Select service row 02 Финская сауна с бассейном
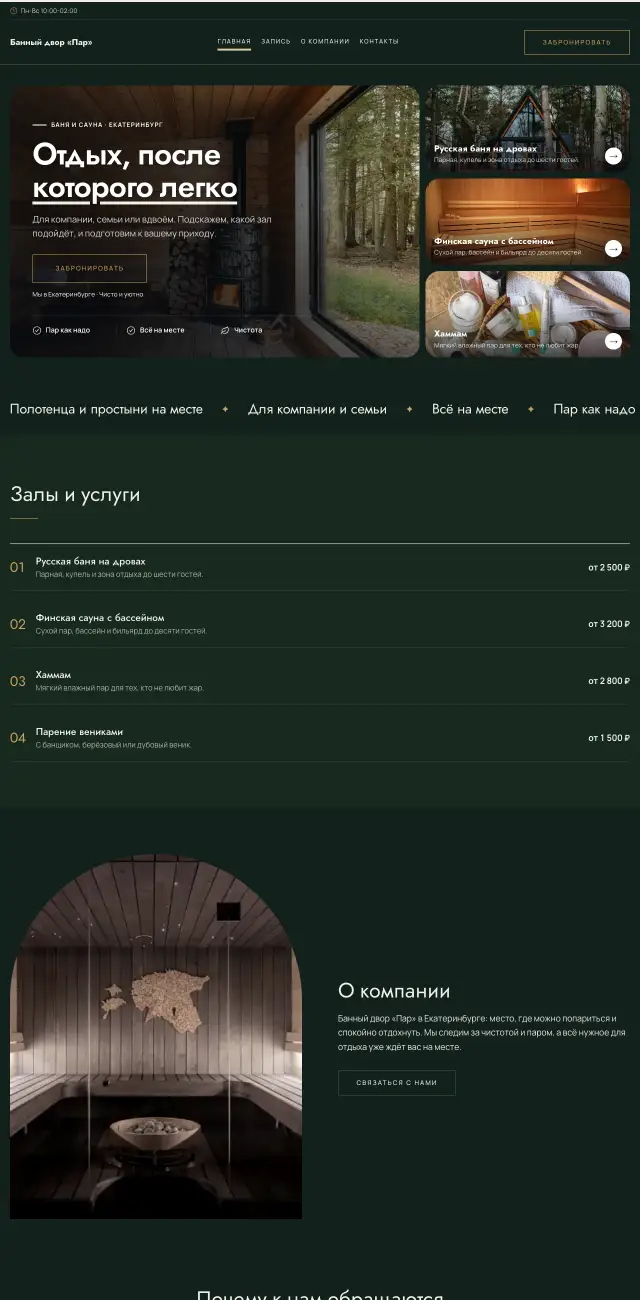Image resolution: width=640 pixels, height=1300 pixels. point(320,624)
